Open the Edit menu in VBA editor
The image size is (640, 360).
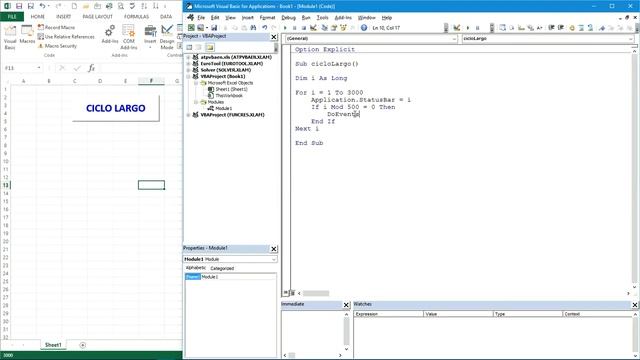click(215, 18)
